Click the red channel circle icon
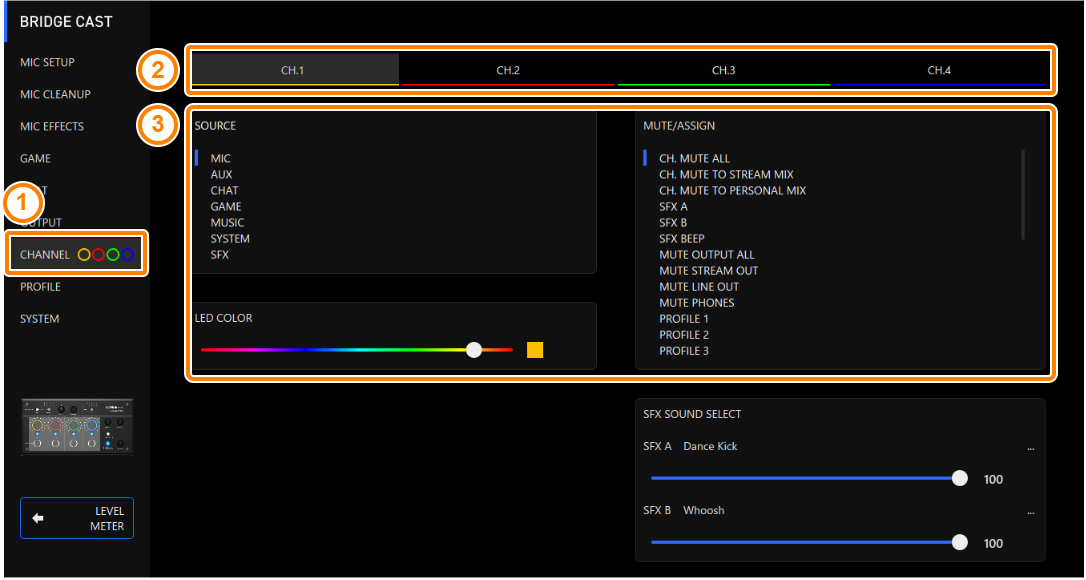The image size is (1086, 580). coord(98,255)
